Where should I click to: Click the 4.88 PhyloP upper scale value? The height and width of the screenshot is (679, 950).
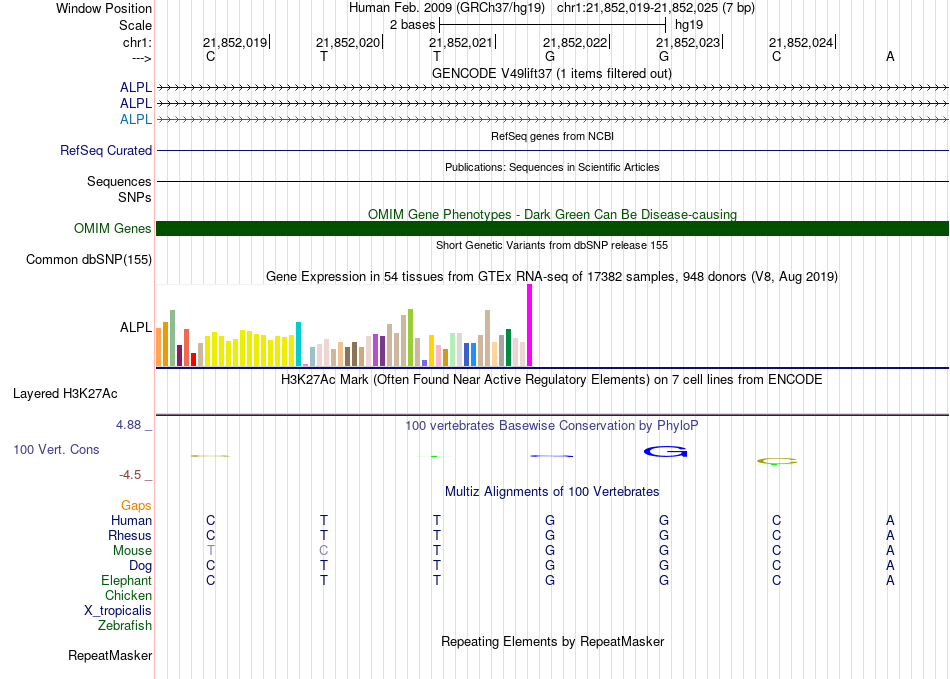click(x=128, y=425)
